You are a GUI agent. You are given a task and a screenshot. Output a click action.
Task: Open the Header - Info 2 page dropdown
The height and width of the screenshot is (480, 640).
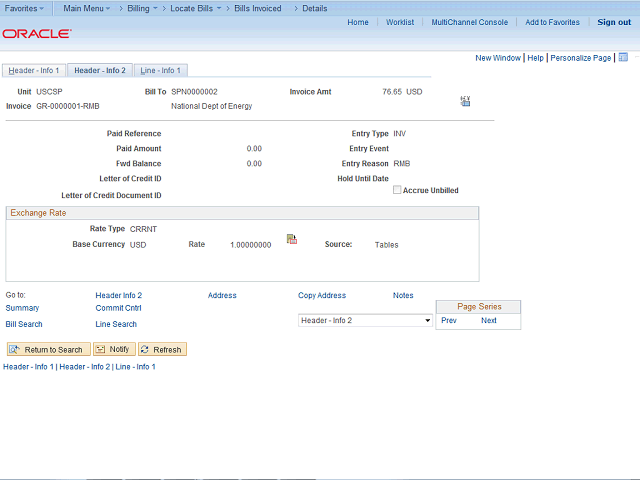pyautogui.click(x=365, y=320)
